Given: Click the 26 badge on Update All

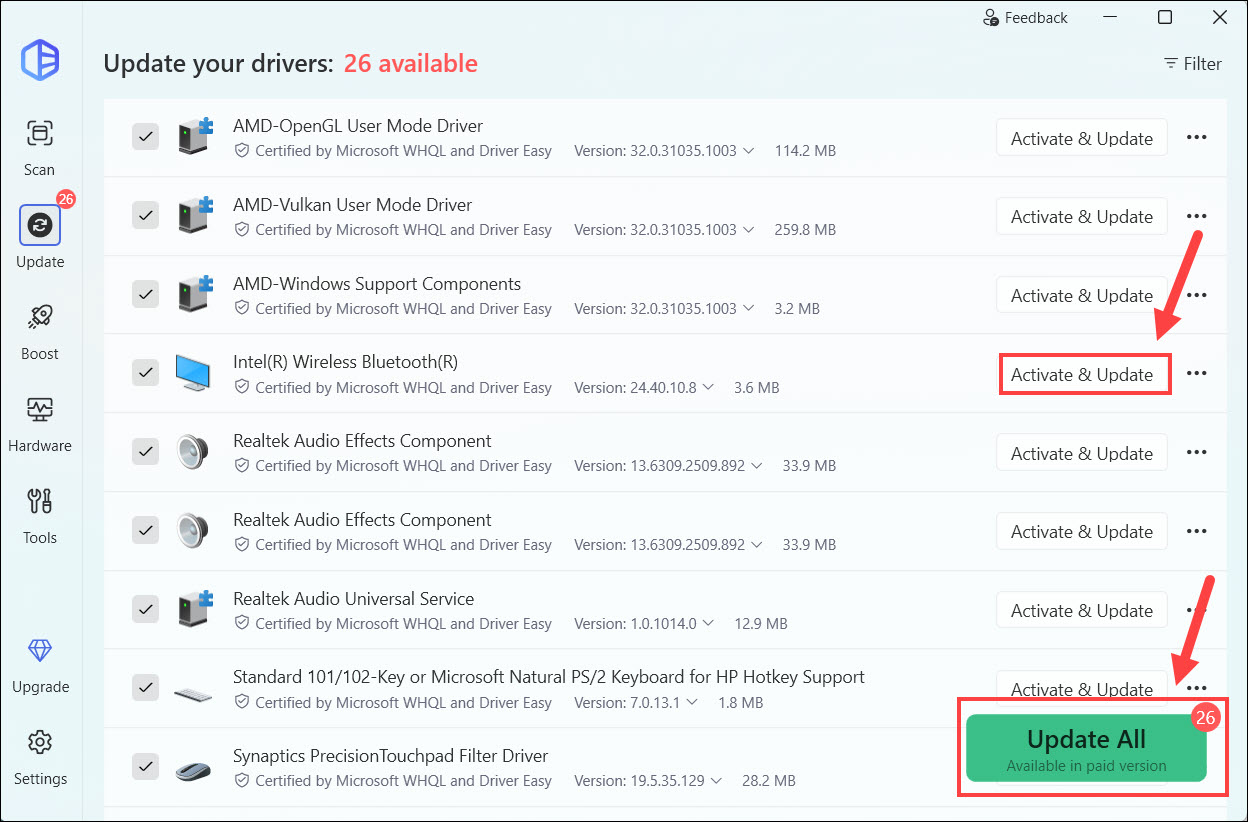Looking at the screenshot, I should (1206, 717).
